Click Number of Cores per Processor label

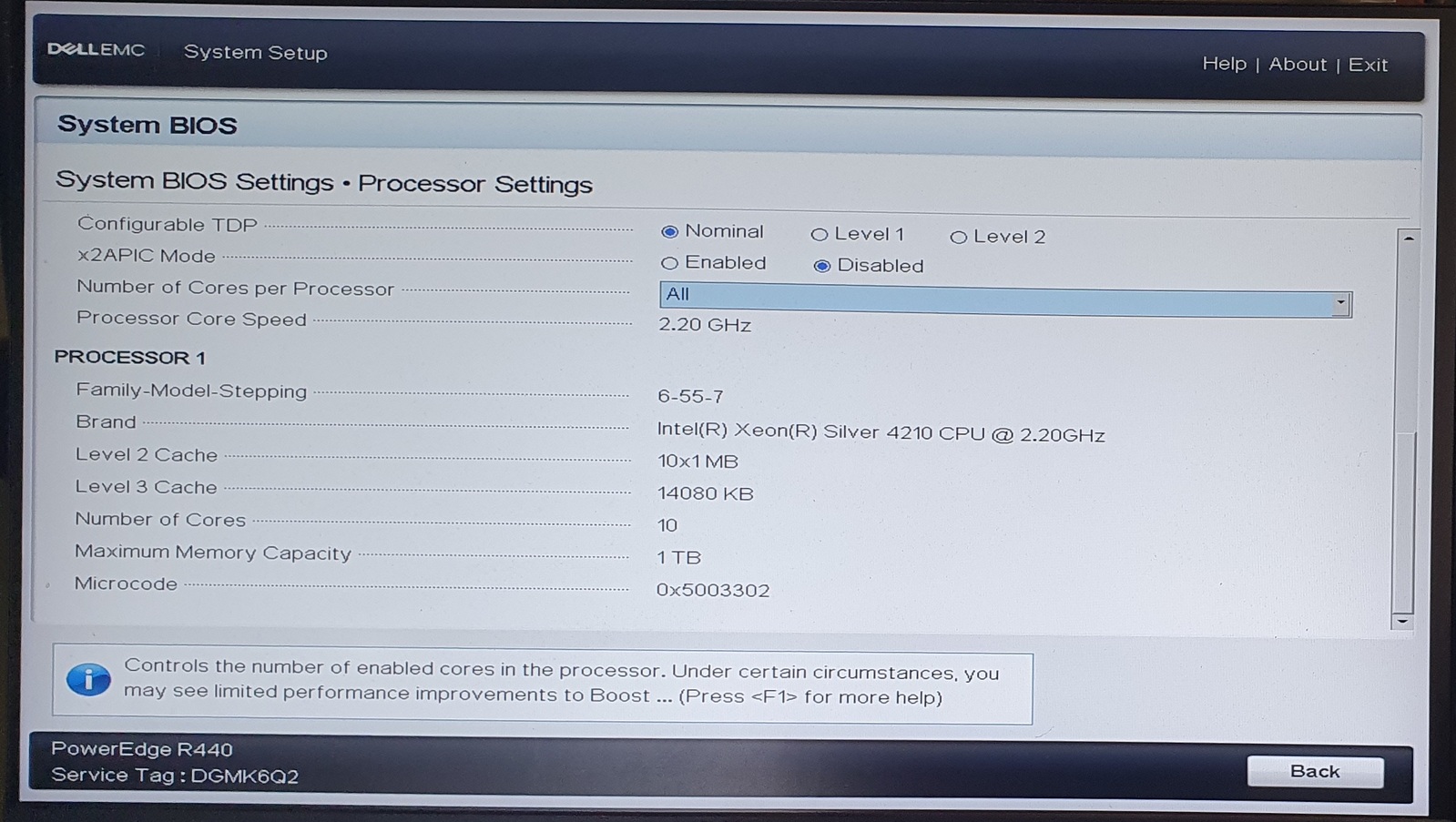(x=235, y=288)
